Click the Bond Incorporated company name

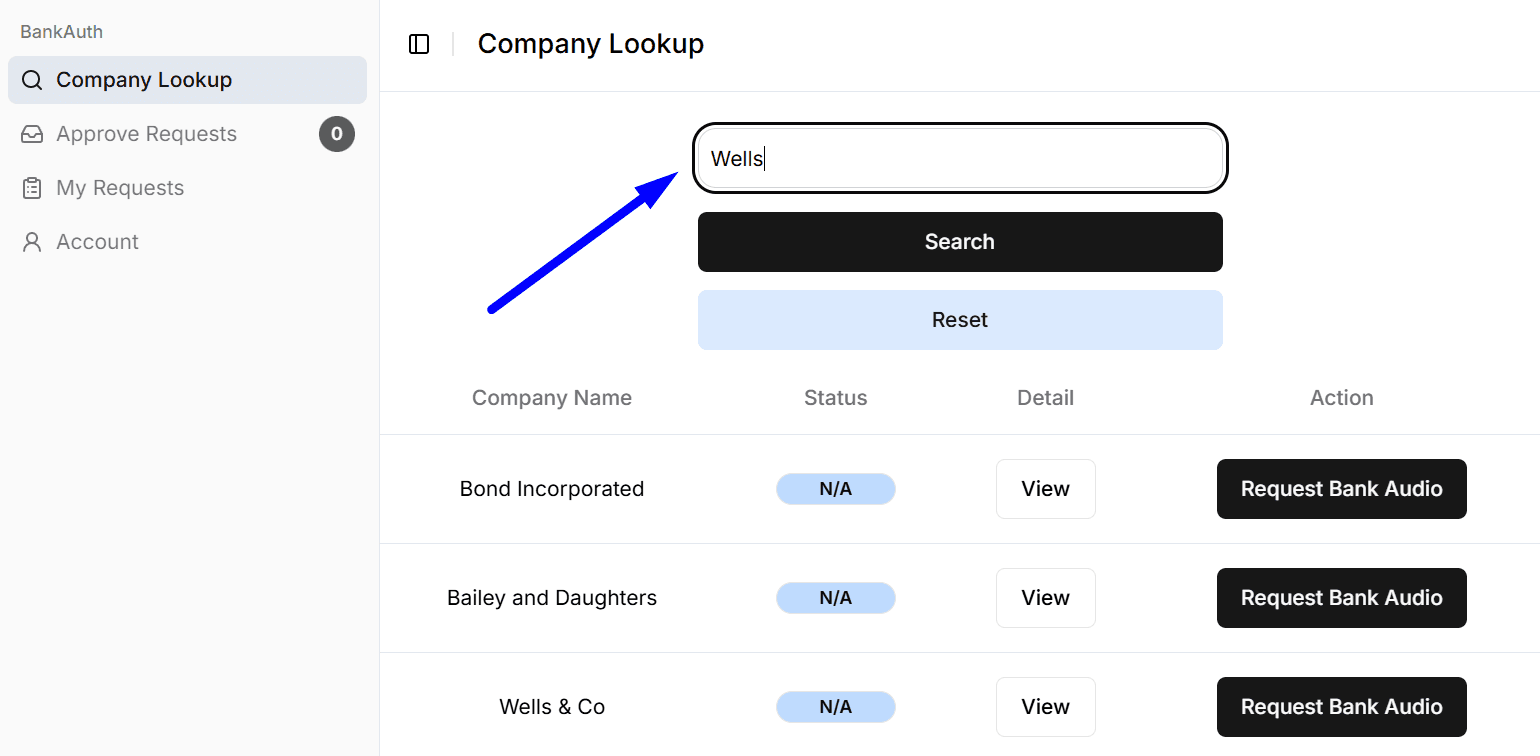552,489
